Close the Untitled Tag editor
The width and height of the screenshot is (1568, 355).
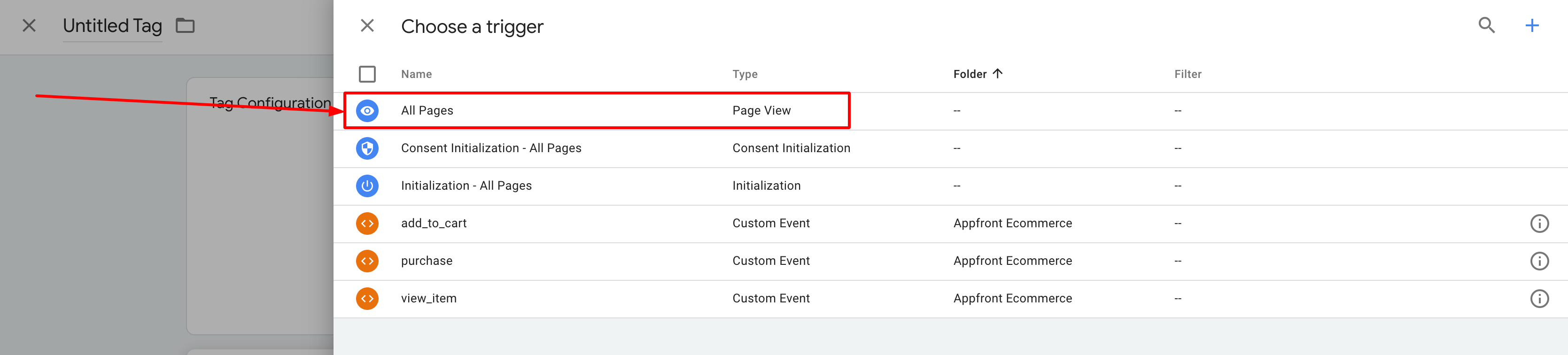(x=29, y=25)
